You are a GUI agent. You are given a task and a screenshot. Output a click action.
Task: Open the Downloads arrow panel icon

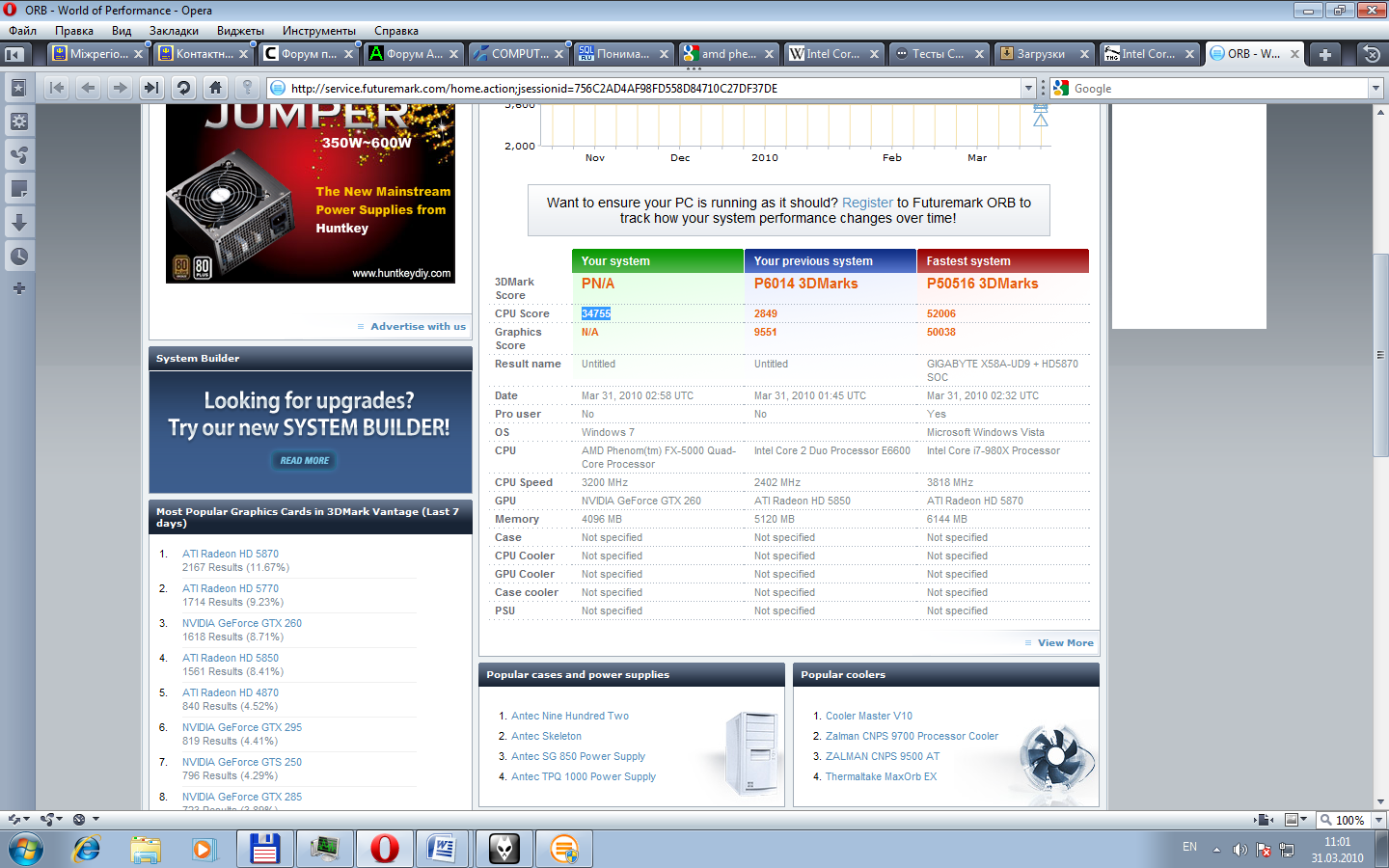(x=18, y=223)
